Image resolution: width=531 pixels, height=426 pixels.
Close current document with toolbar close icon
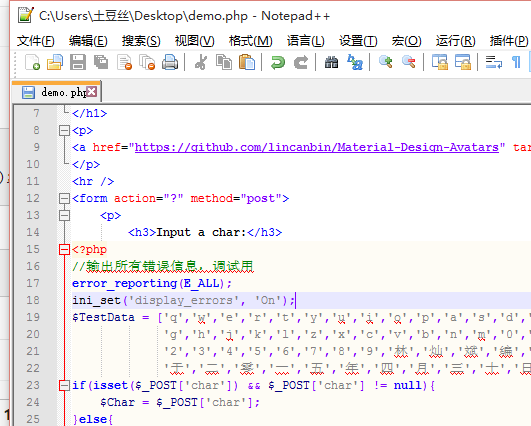(x=124, y=62)
